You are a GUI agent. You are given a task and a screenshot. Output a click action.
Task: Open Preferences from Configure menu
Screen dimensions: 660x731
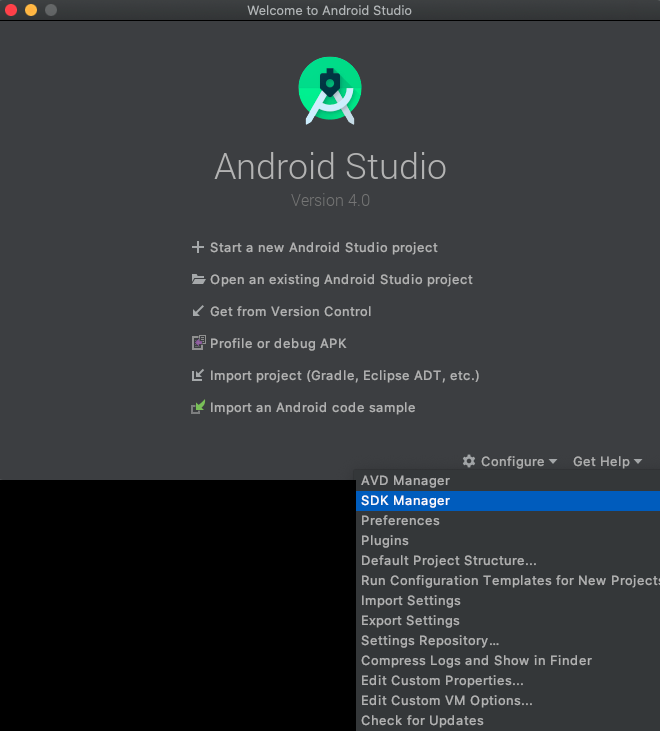(508, 521)
